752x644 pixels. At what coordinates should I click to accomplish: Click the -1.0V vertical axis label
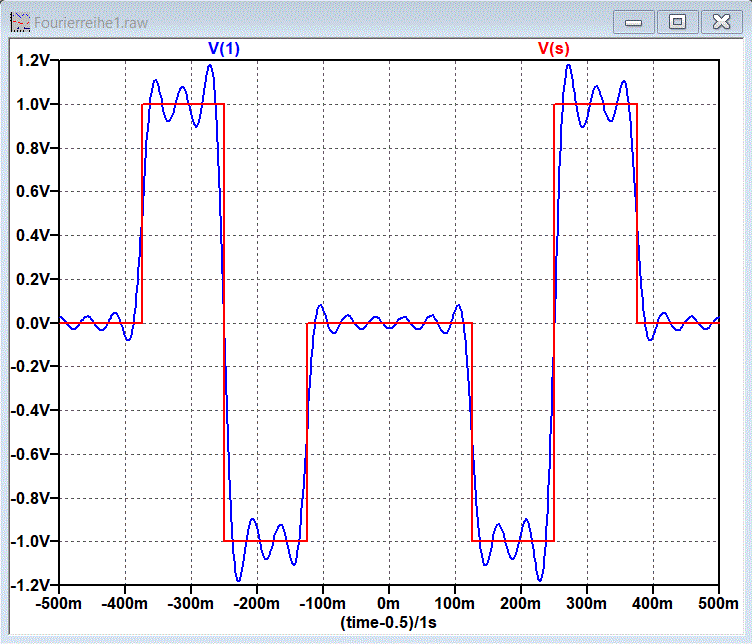30,541
